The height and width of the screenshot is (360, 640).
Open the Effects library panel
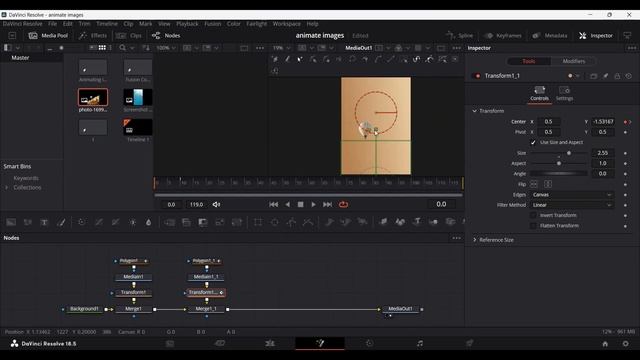pos(93,36)
